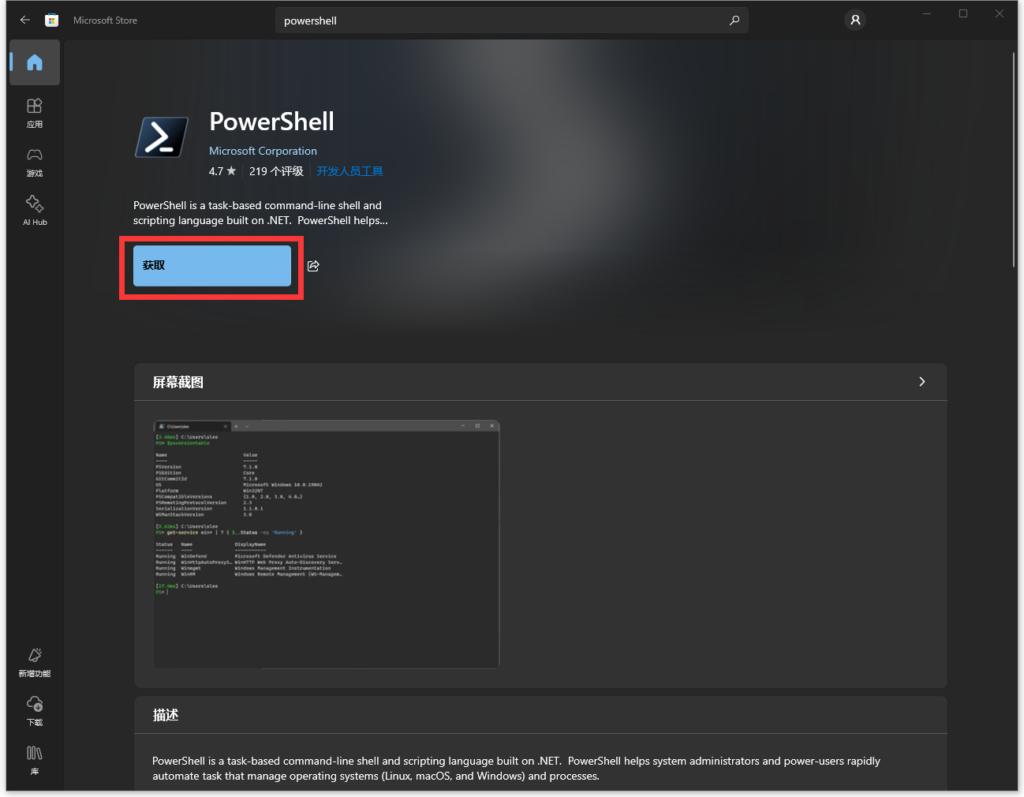Maximize the Microsoft Store window
This screenshot has height=797, width=1024.
tap(963, 14)
